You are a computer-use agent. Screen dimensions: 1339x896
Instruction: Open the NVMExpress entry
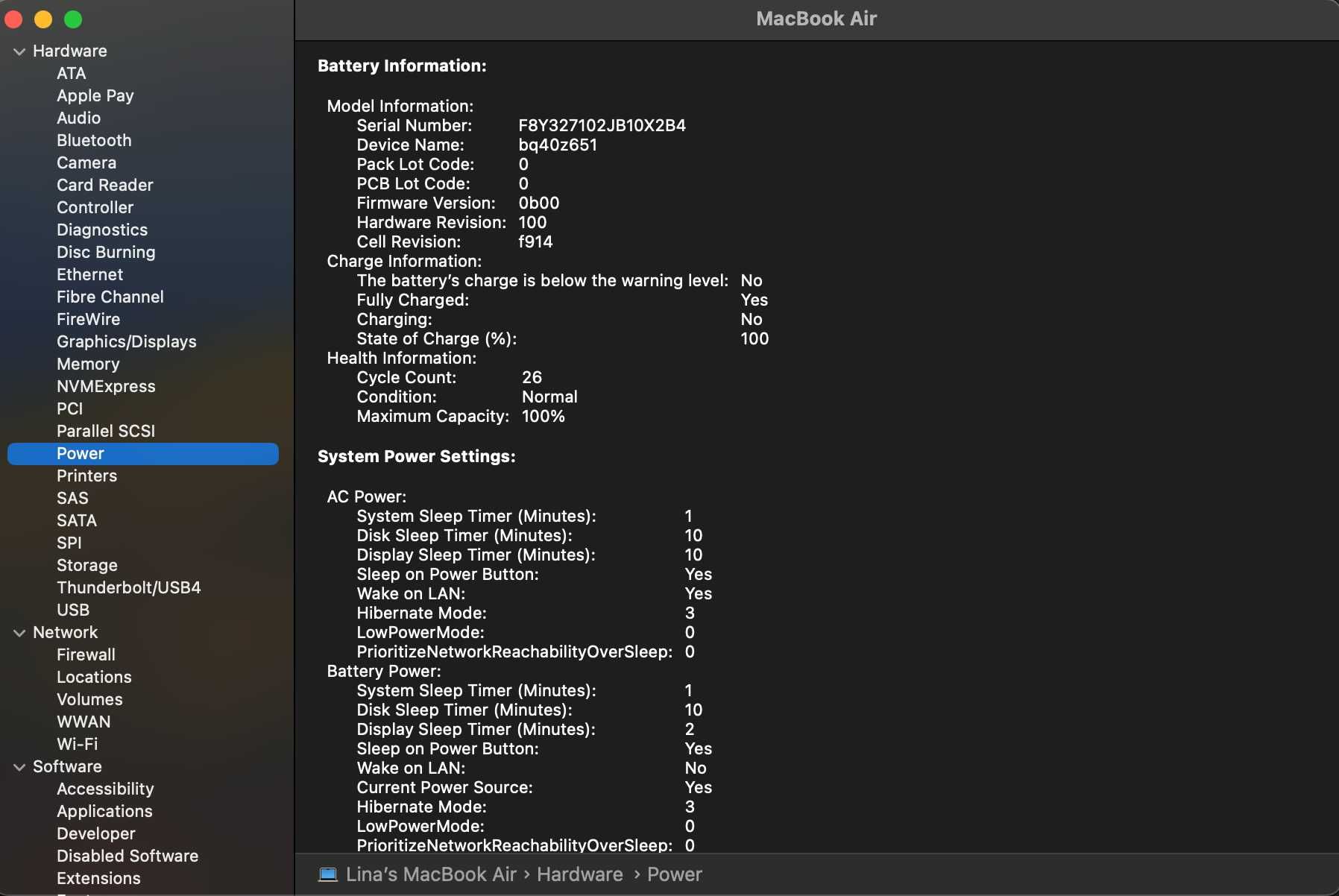coord(106,386)
